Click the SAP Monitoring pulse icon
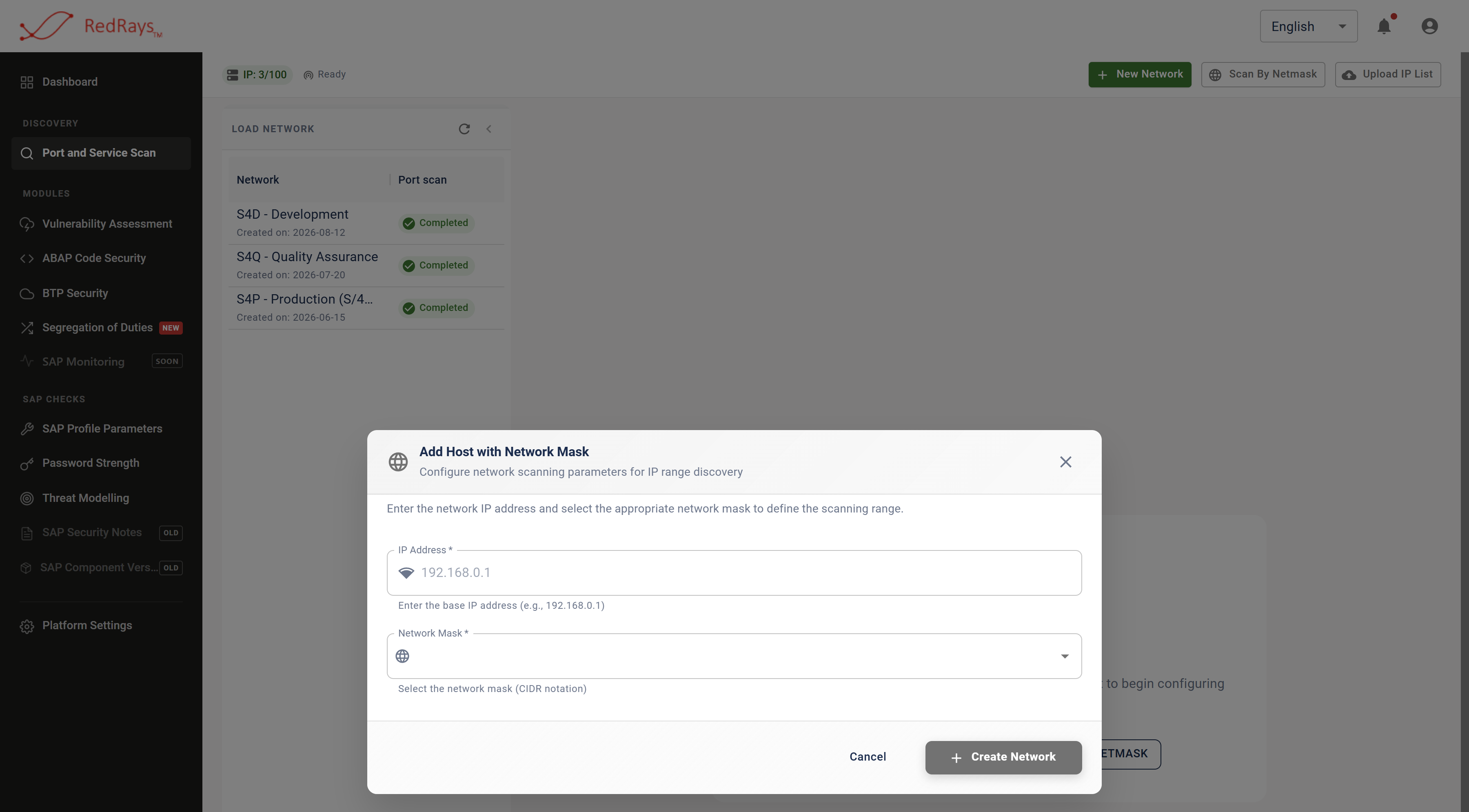The height and width of the screenshot is (812, 1469). pyautogui.click(x=27, y=361)
